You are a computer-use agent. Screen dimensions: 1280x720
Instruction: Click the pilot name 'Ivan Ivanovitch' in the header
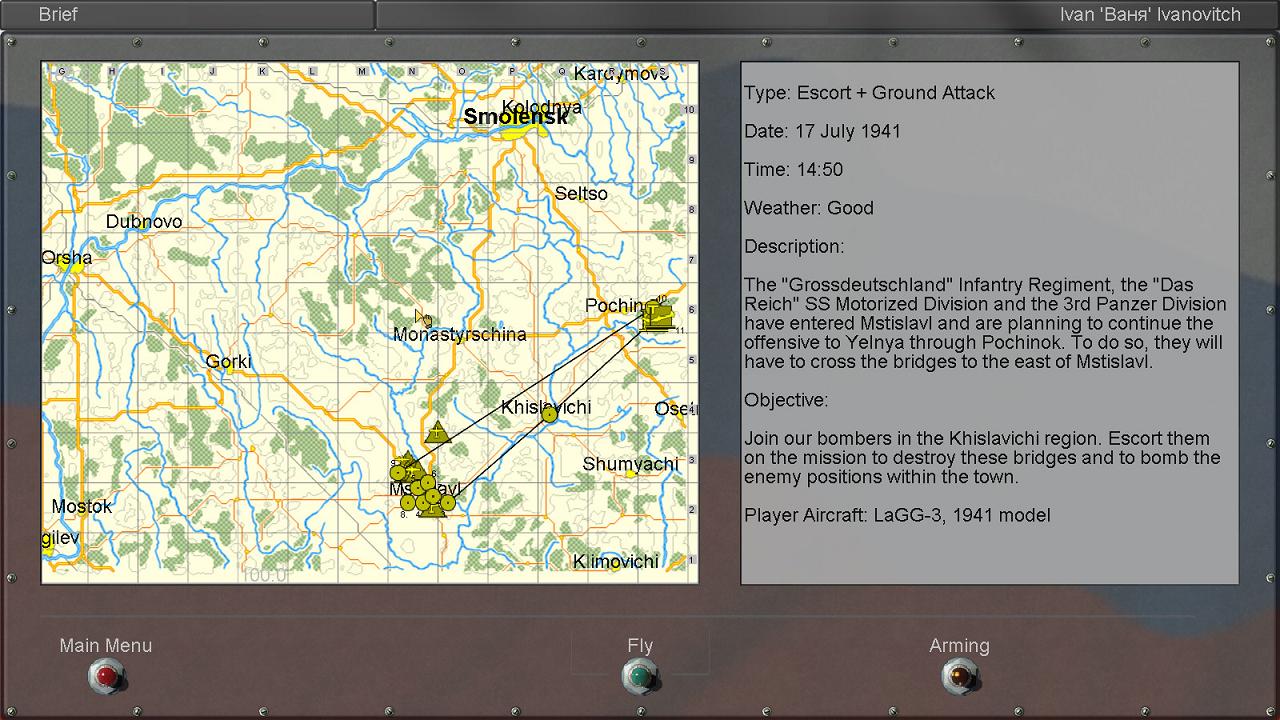coord(1150,15)
